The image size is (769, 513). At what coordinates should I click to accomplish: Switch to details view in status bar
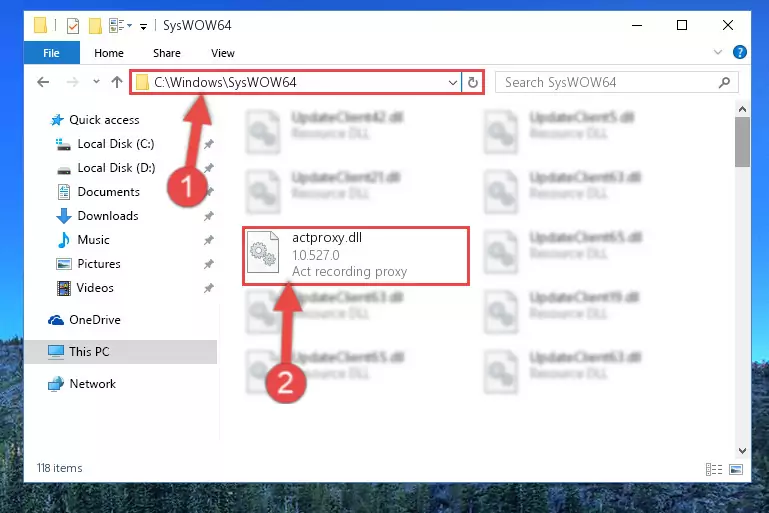pyautogui.click(x=714, y=469)
